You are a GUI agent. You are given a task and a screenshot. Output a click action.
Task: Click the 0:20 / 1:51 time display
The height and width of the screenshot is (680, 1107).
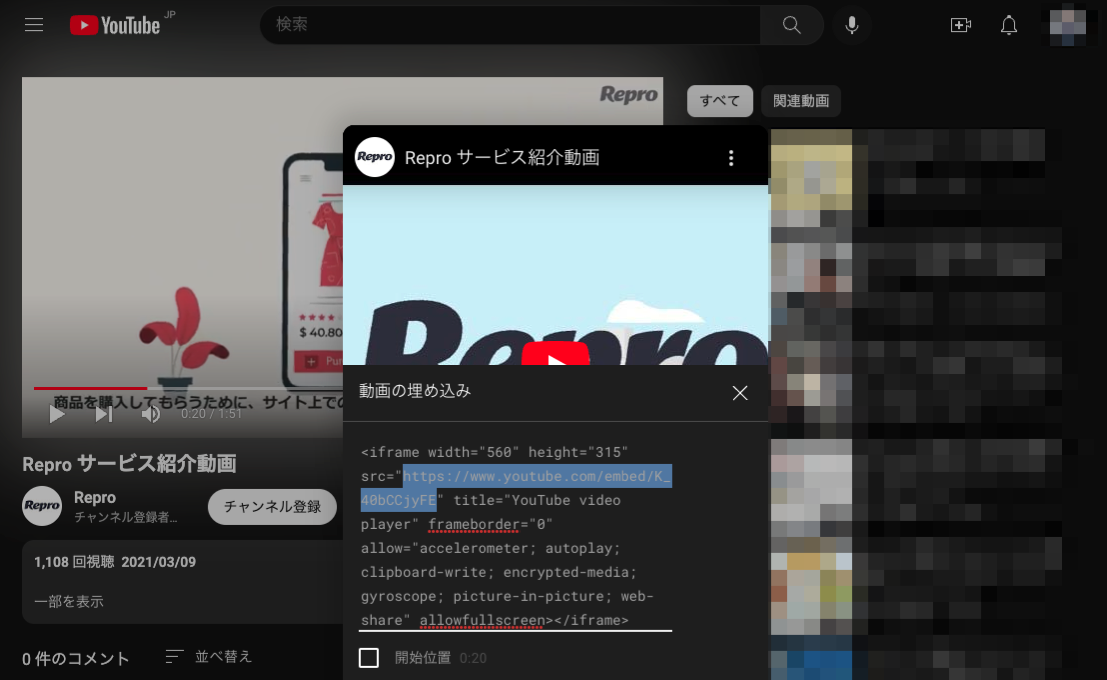click(x=211, y=414)
